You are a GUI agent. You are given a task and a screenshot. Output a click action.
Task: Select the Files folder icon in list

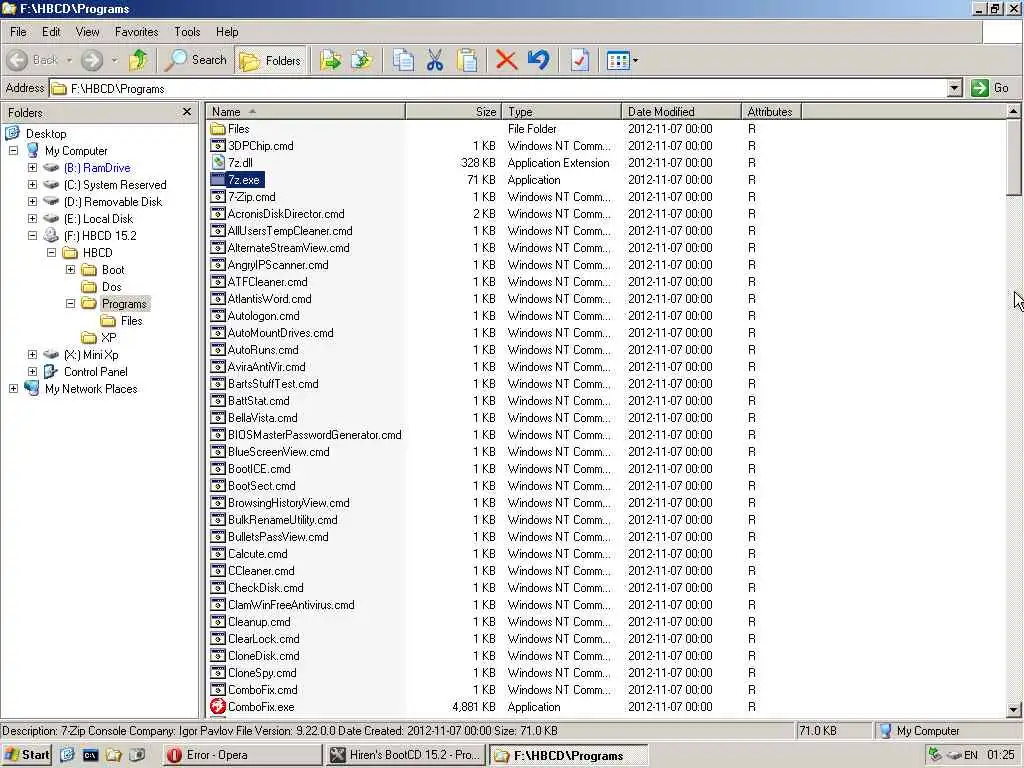point(217,129)
